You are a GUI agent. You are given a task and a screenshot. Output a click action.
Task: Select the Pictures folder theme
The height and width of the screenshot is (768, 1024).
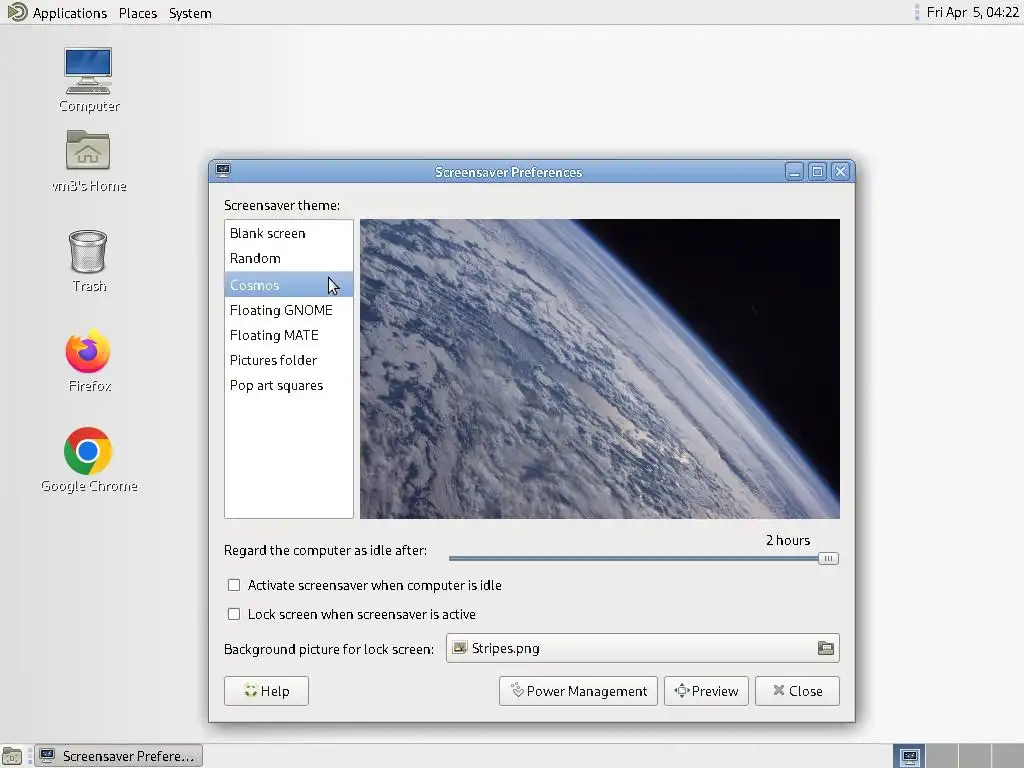point(289,360)
